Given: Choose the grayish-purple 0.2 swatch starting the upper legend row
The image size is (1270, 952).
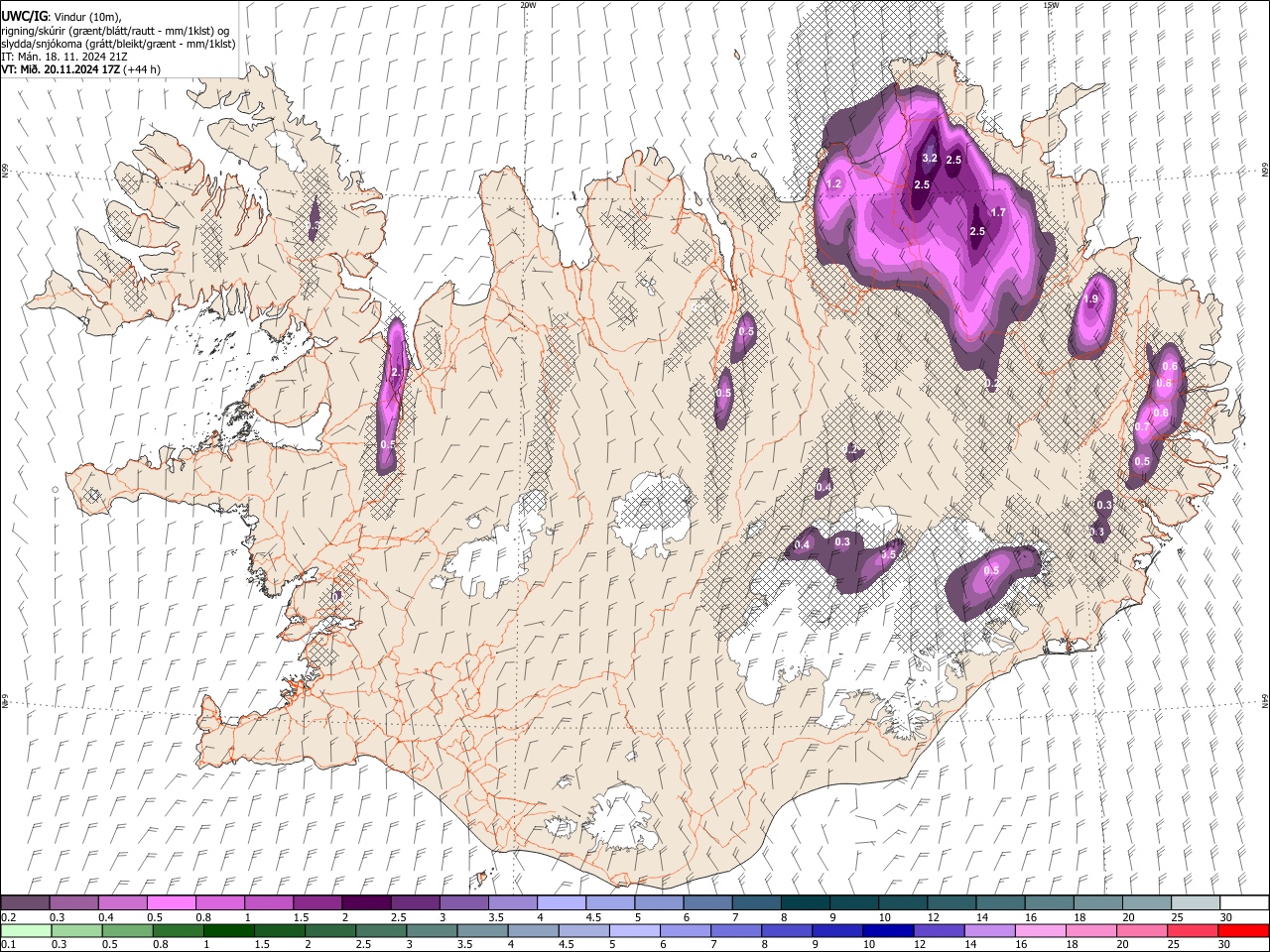Looking at the screenshot, I should 25,903.
